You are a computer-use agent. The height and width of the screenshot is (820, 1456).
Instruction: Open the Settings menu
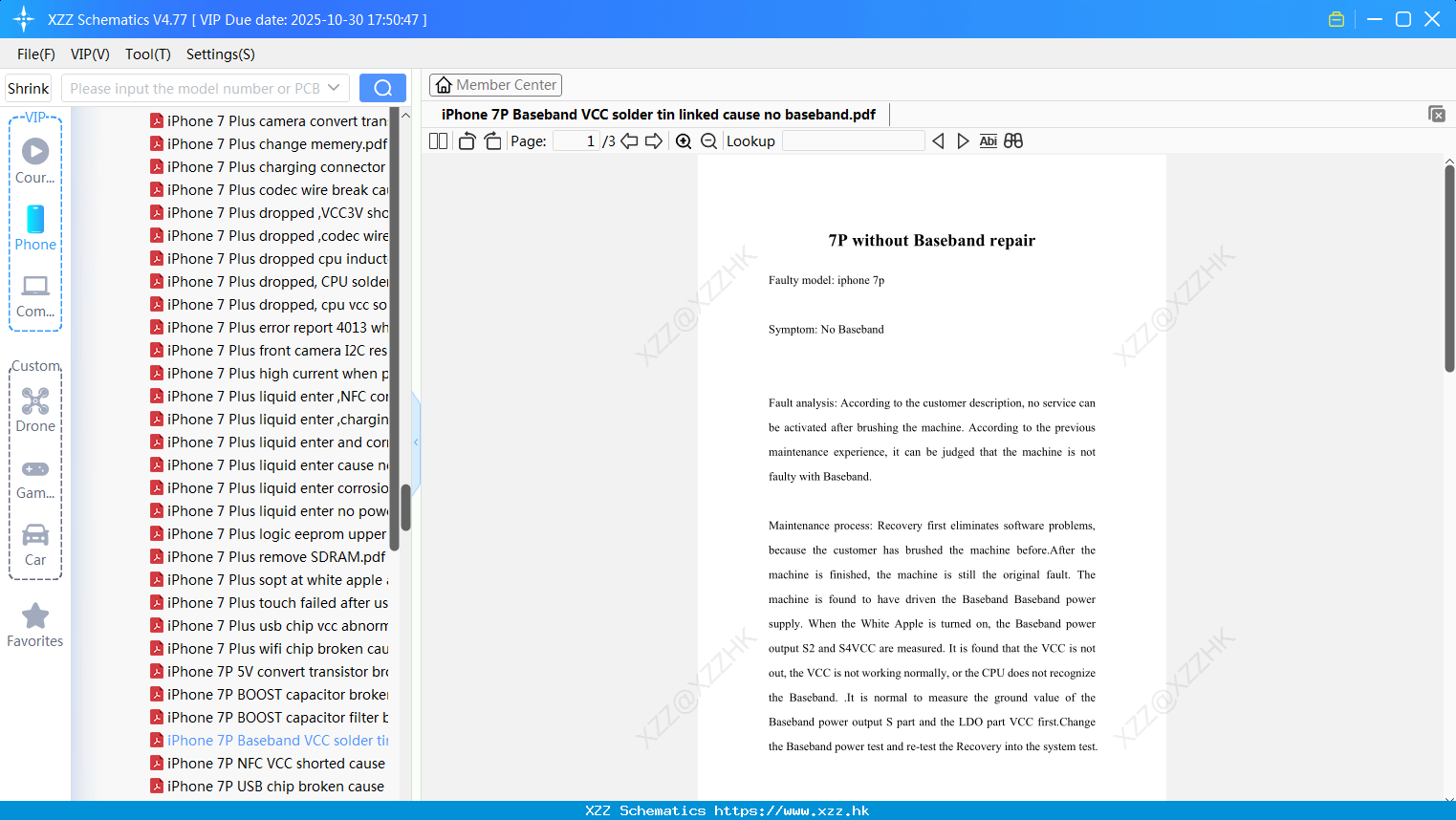pyautogui.click(x=221, y=54)
